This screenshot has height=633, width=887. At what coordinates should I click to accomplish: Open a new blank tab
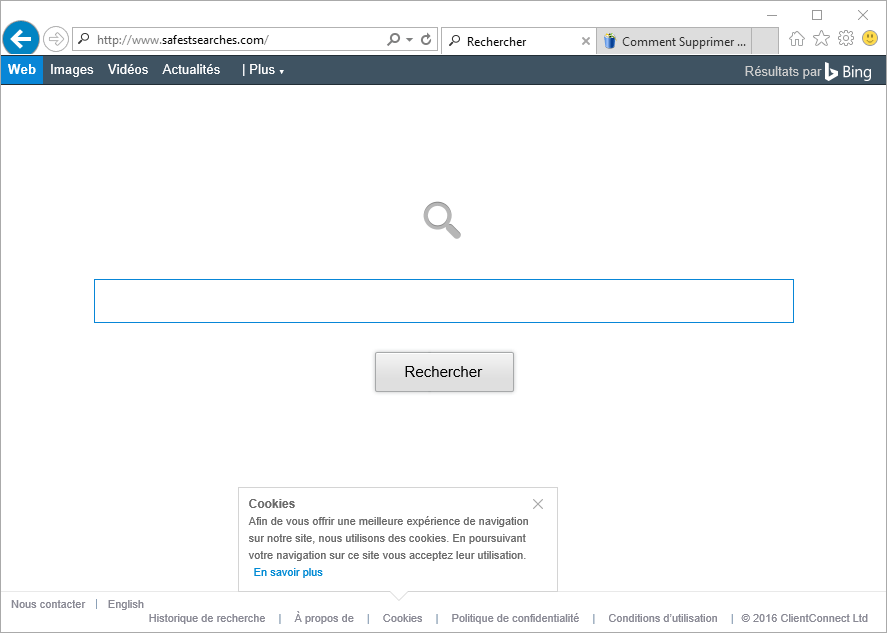pyautogui.click(x=765, y=41)
